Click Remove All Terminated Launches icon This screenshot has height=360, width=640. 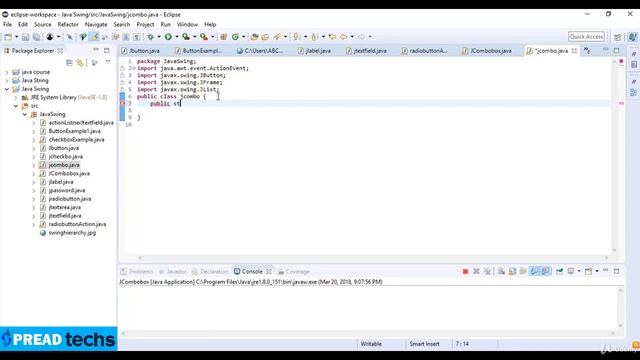coord(487,271)
